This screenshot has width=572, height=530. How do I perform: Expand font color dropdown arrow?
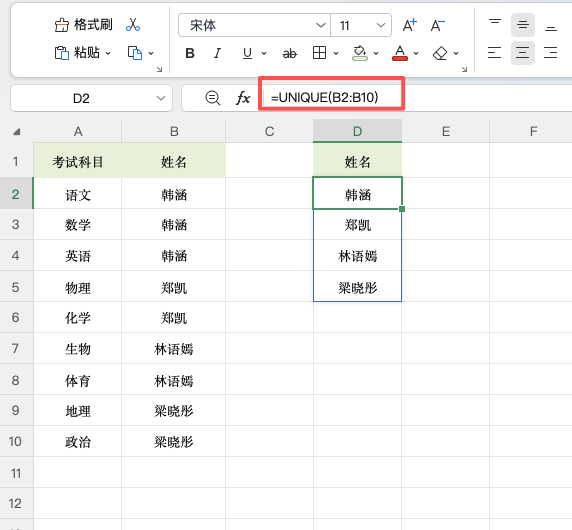416,54
